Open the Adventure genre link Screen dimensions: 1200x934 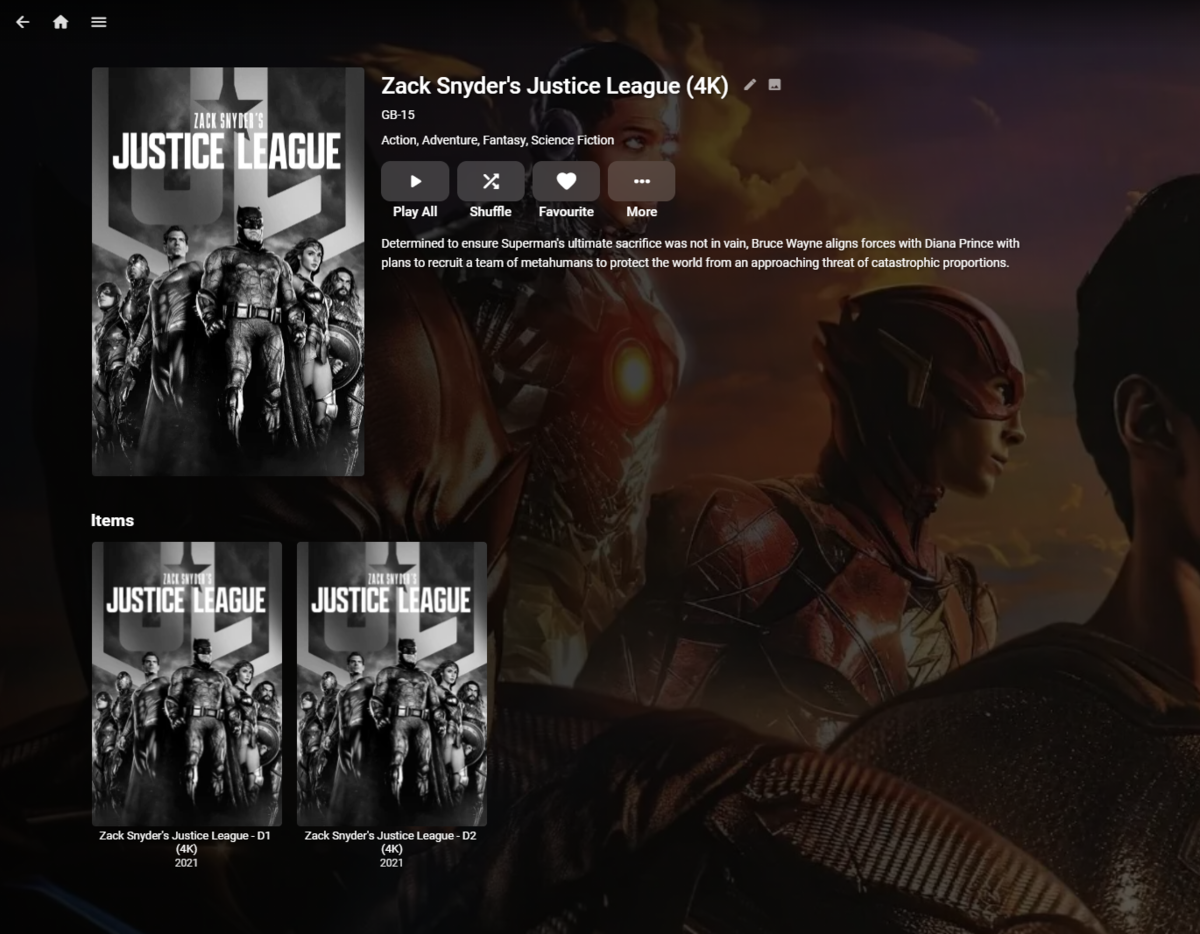point(449,140)
